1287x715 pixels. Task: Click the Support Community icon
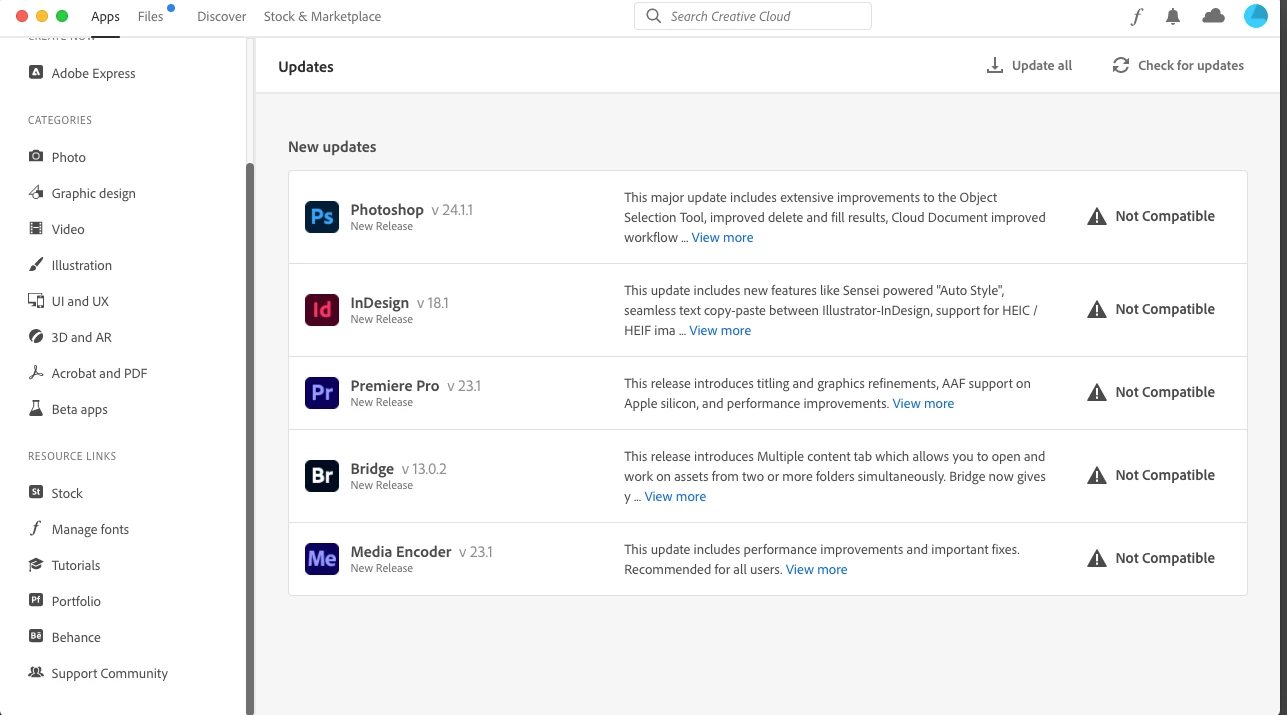point(36,673)
